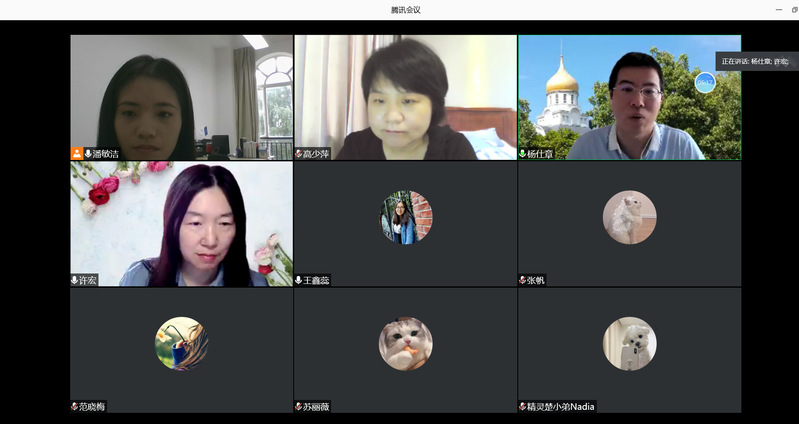This screenshot has width=799, height=424.
Task: Click the muted mic icon beside 高少萍
Action: pos(299,154)
